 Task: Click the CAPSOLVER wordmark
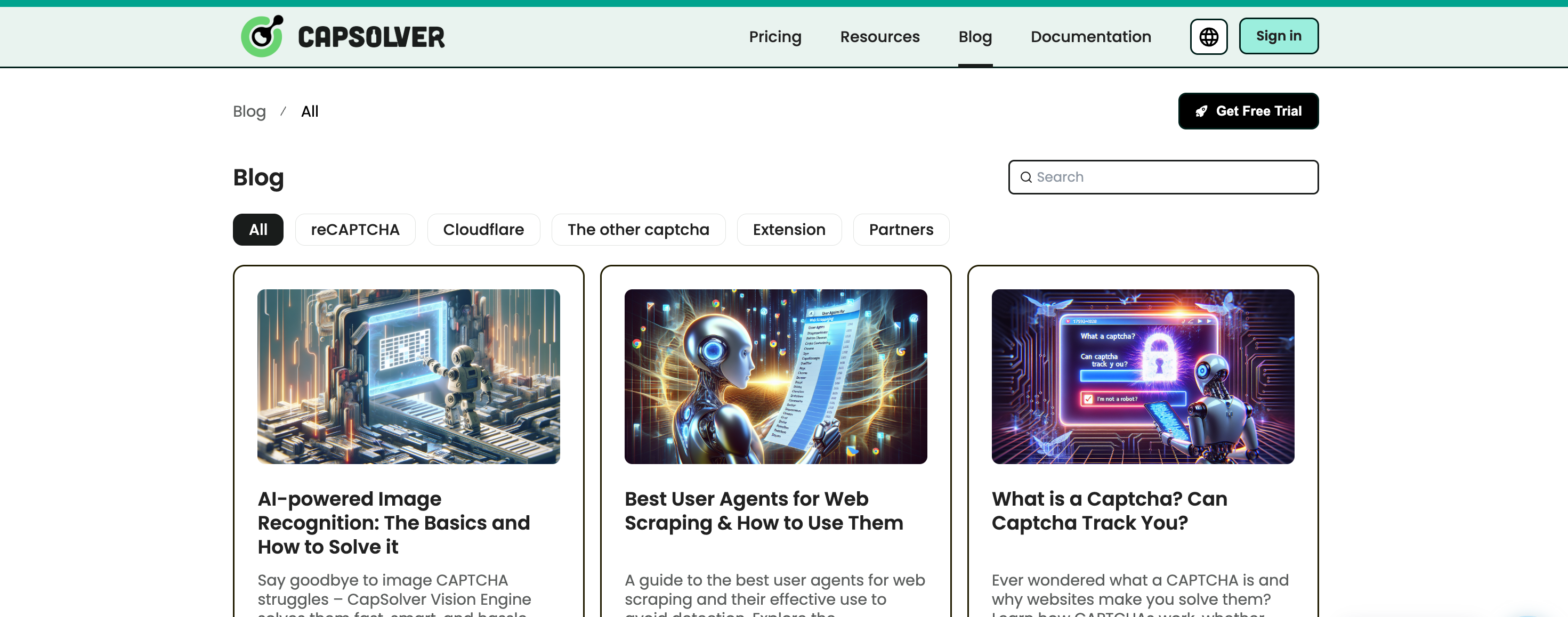[371, 37]
